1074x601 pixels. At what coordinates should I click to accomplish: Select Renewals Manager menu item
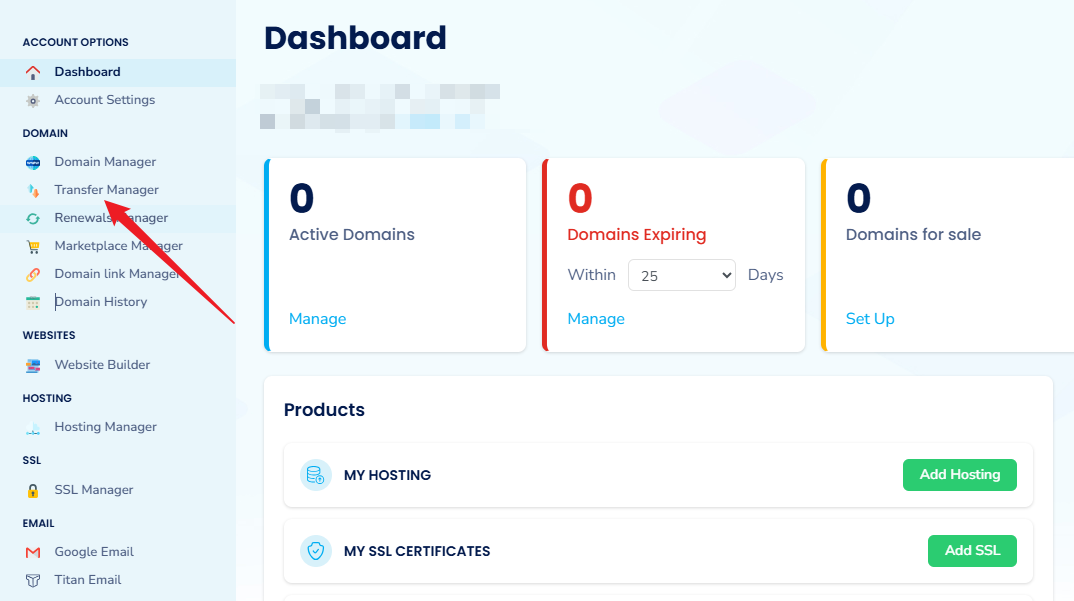point(111,218)
